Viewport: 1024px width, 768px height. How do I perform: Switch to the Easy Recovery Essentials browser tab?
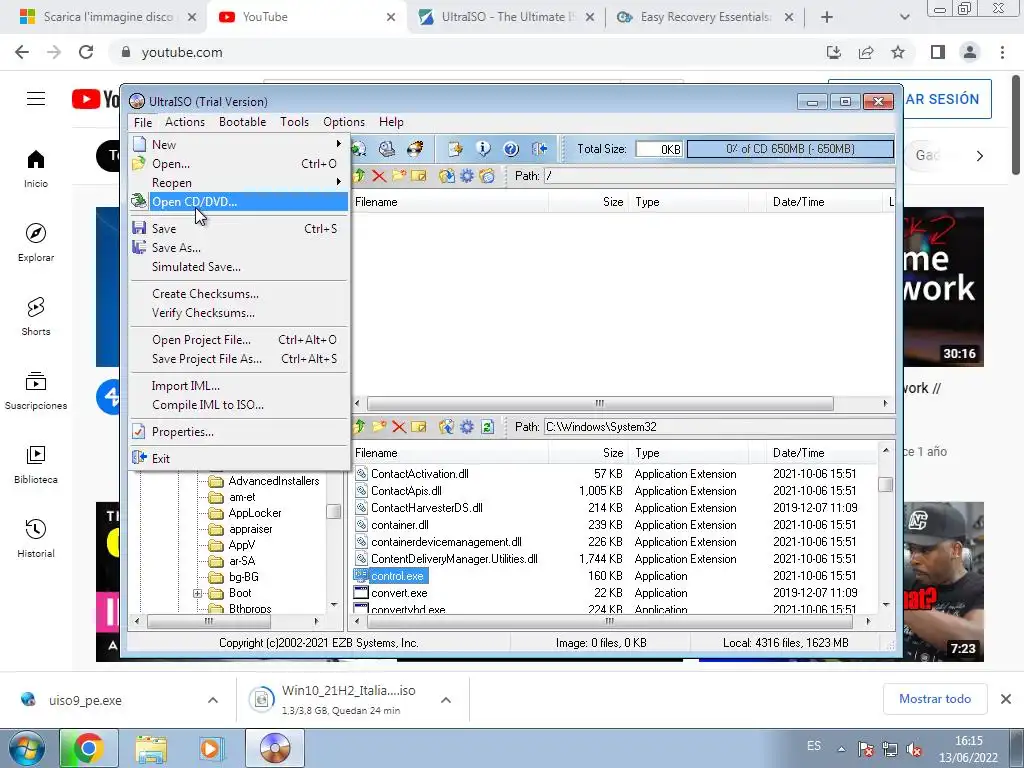coord(705,17)
